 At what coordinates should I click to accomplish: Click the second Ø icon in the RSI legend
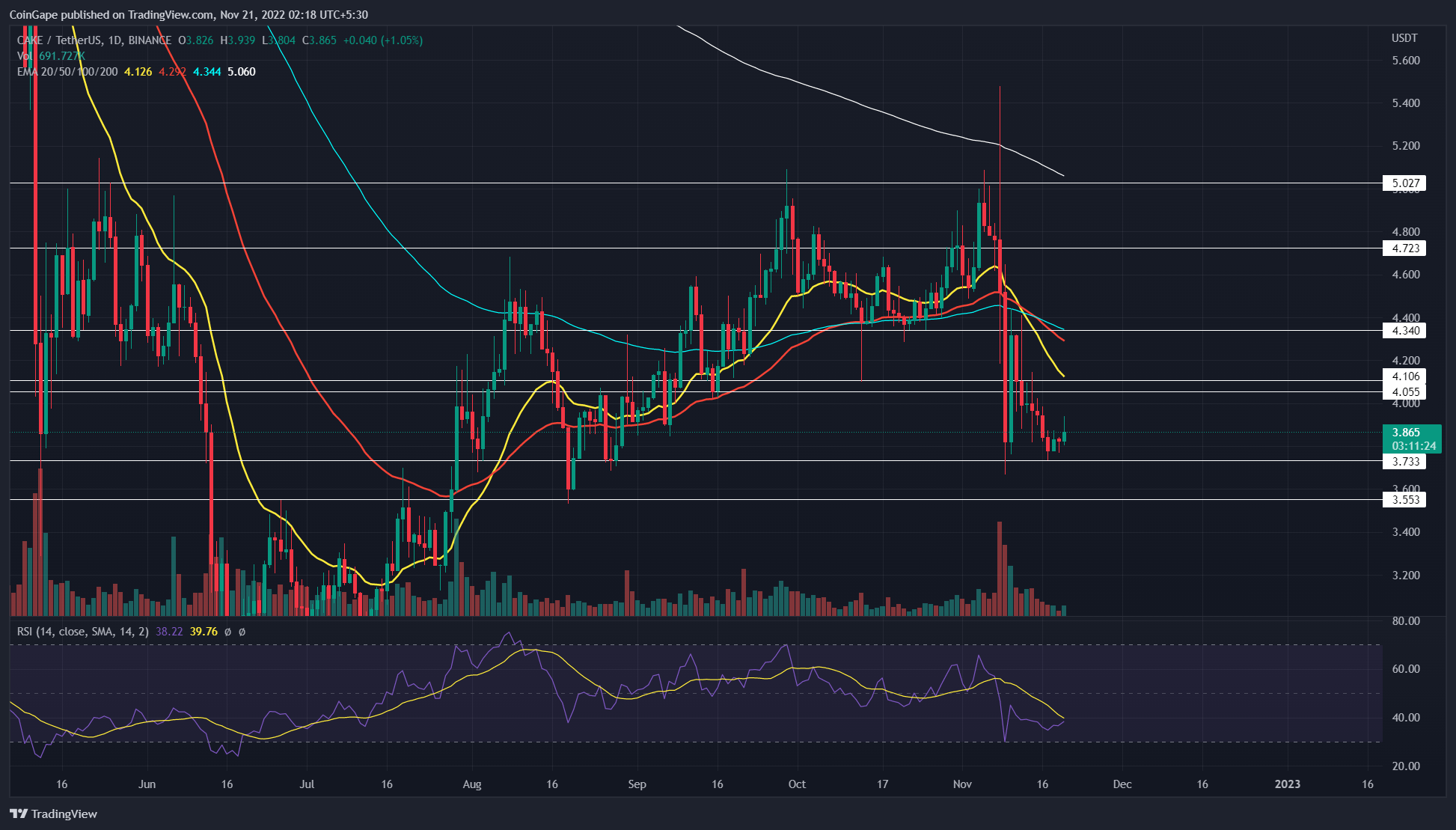(x=242, y=631)
